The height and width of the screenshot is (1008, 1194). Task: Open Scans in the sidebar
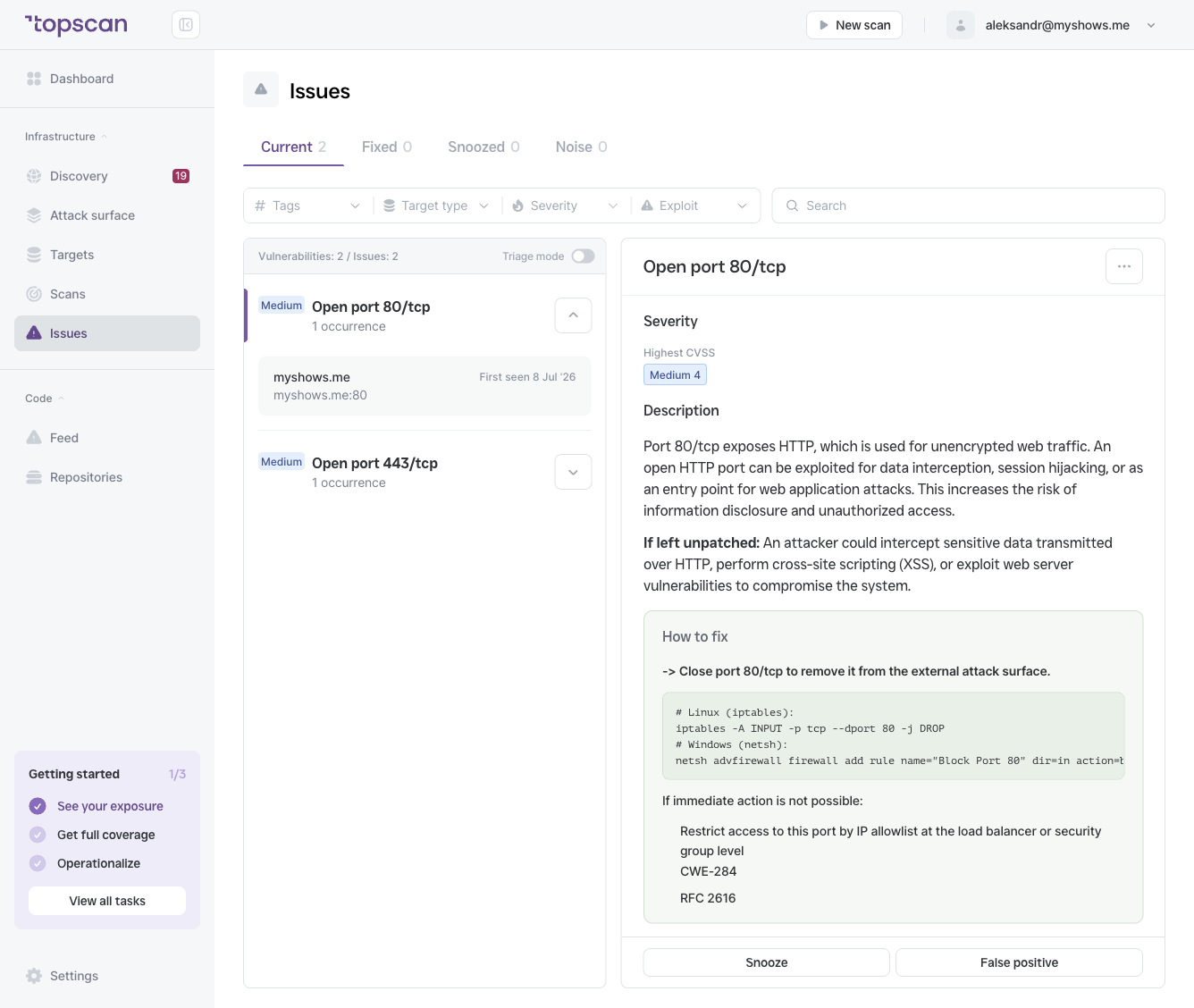pyautogui.click(x=107, y=294)
